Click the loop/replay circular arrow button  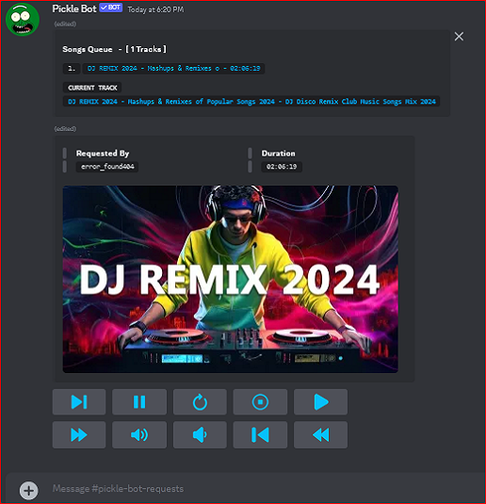point(200,402)
